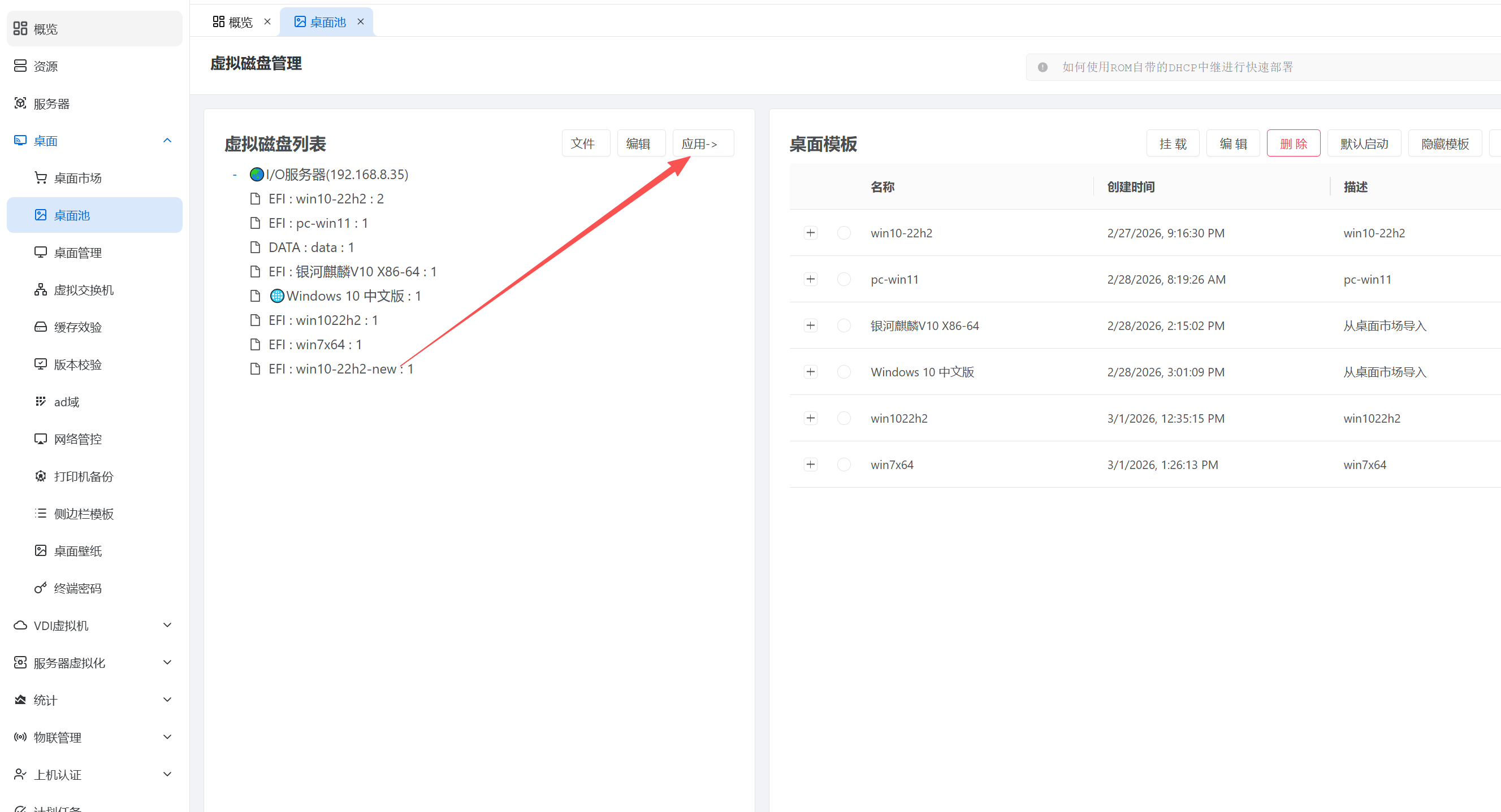Click the I/O服务器 globe icon

tap(256, 174)
